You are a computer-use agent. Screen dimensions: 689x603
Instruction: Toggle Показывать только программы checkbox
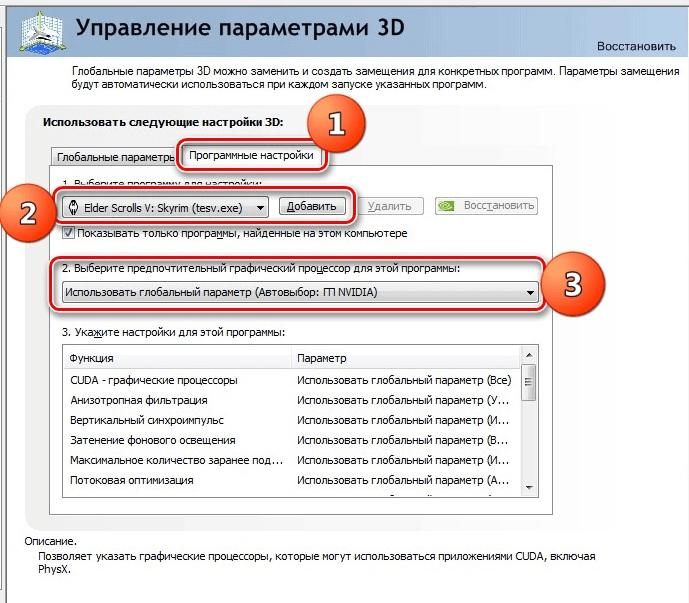point(68,232)
